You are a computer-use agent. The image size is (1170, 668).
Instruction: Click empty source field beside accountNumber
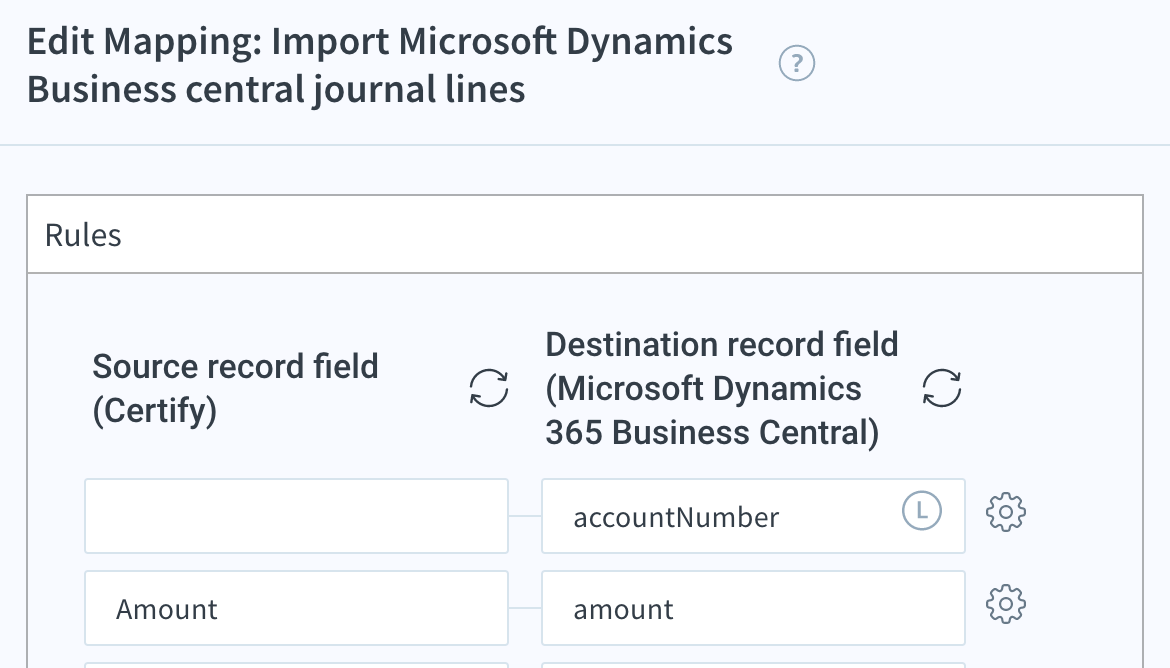click(296, 516)
